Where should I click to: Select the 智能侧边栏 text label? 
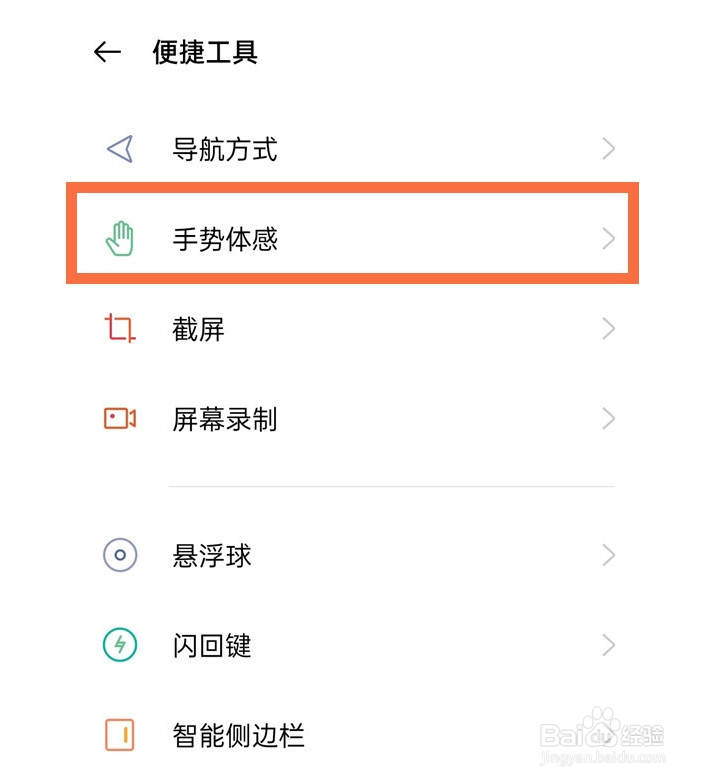click(x=238, y=735)
